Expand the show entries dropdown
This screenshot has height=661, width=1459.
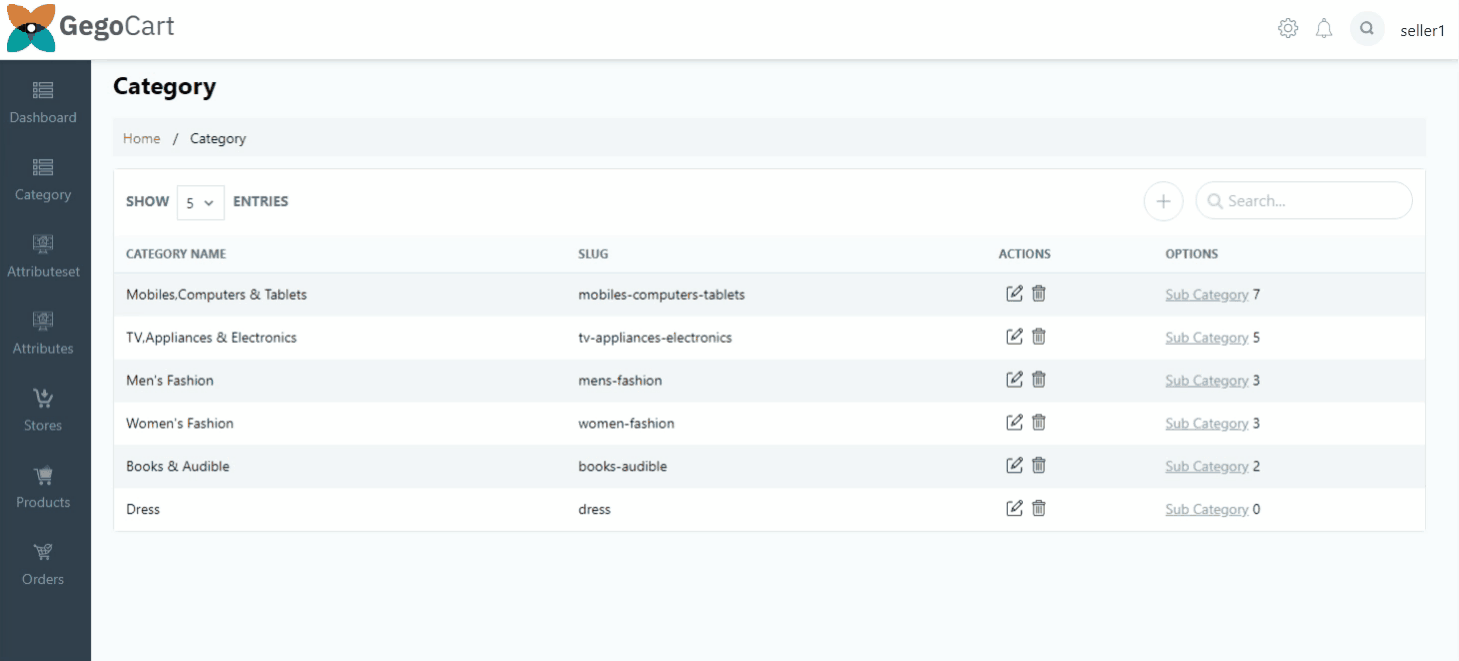[200, 202]
